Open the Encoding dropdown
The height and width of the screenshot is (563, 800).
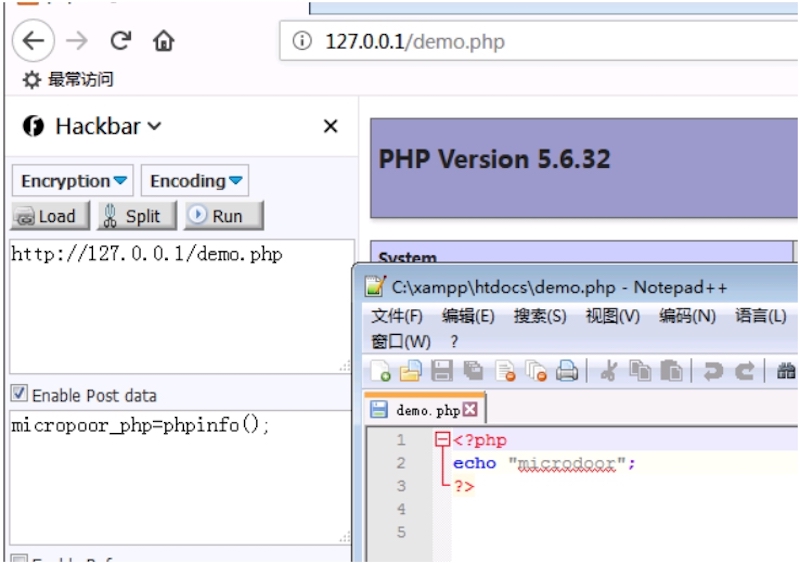point(195,181)
